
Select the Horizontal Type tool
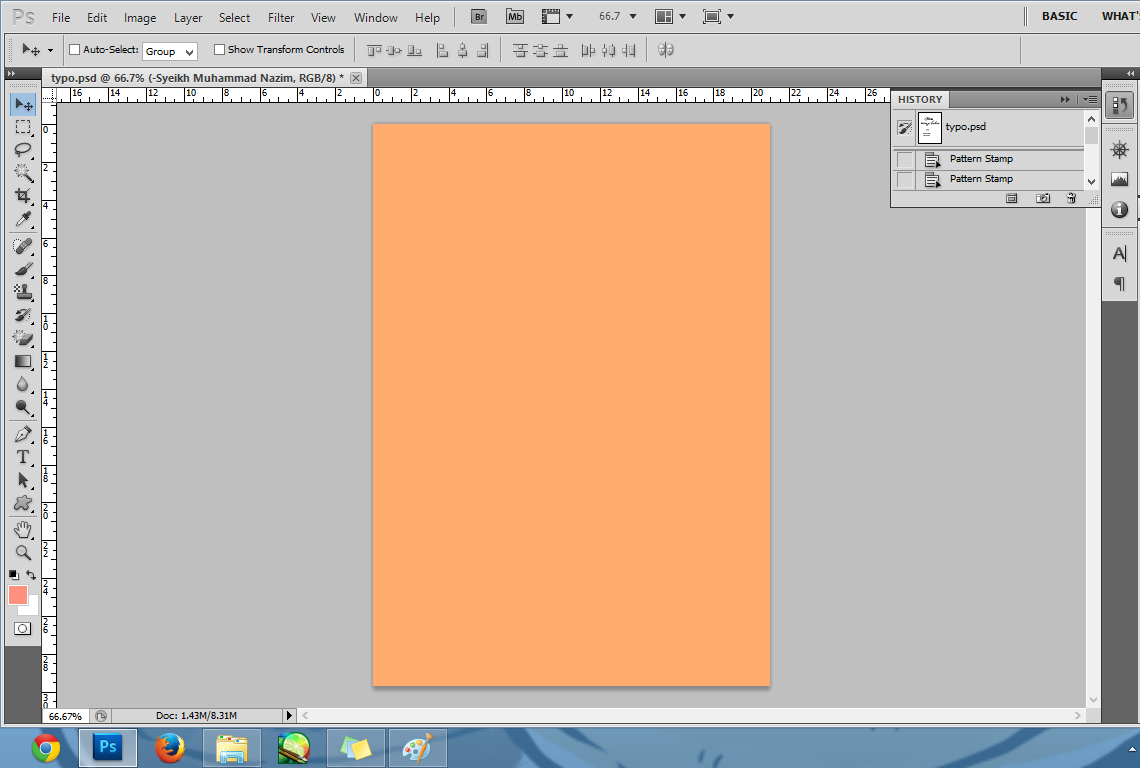22,457
